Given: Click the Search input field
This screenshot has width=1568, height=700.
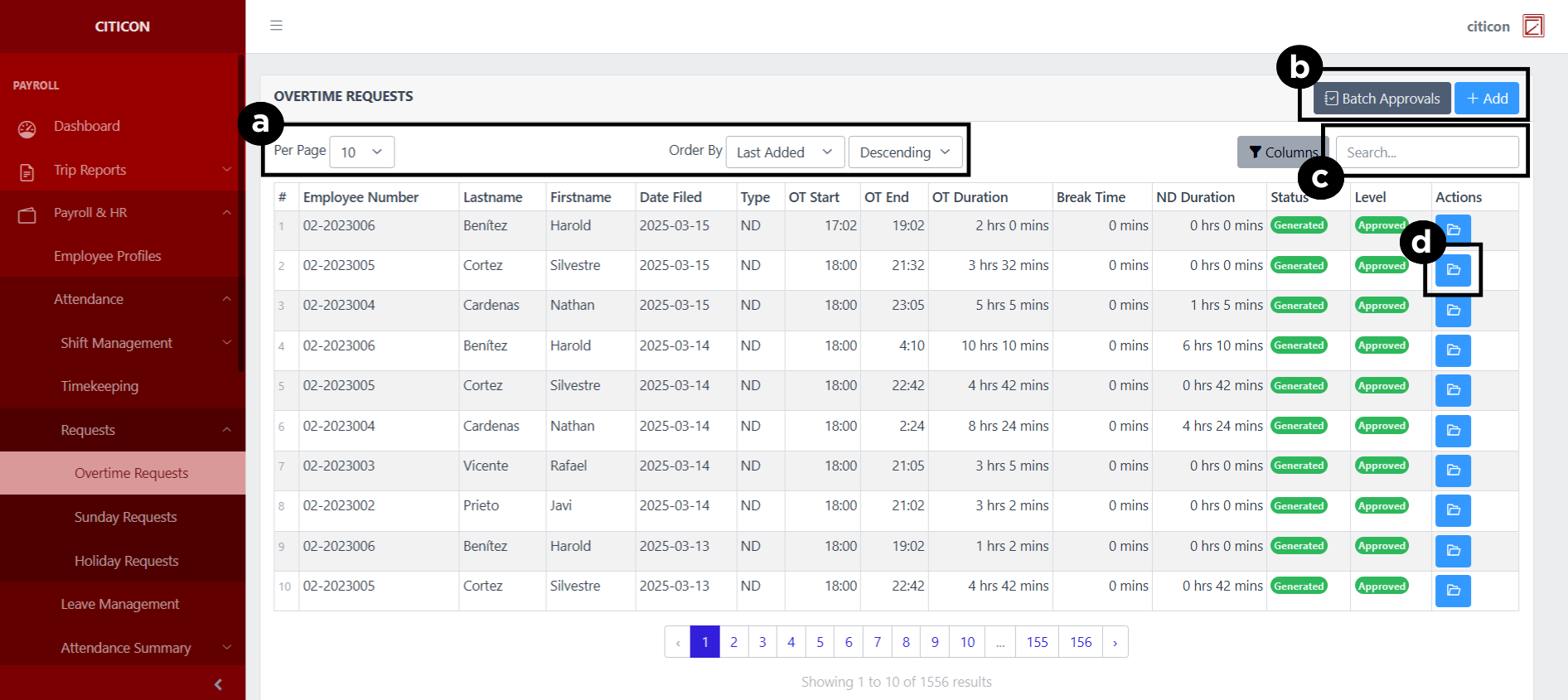Looking at the screenshot, I should 1426,152.
